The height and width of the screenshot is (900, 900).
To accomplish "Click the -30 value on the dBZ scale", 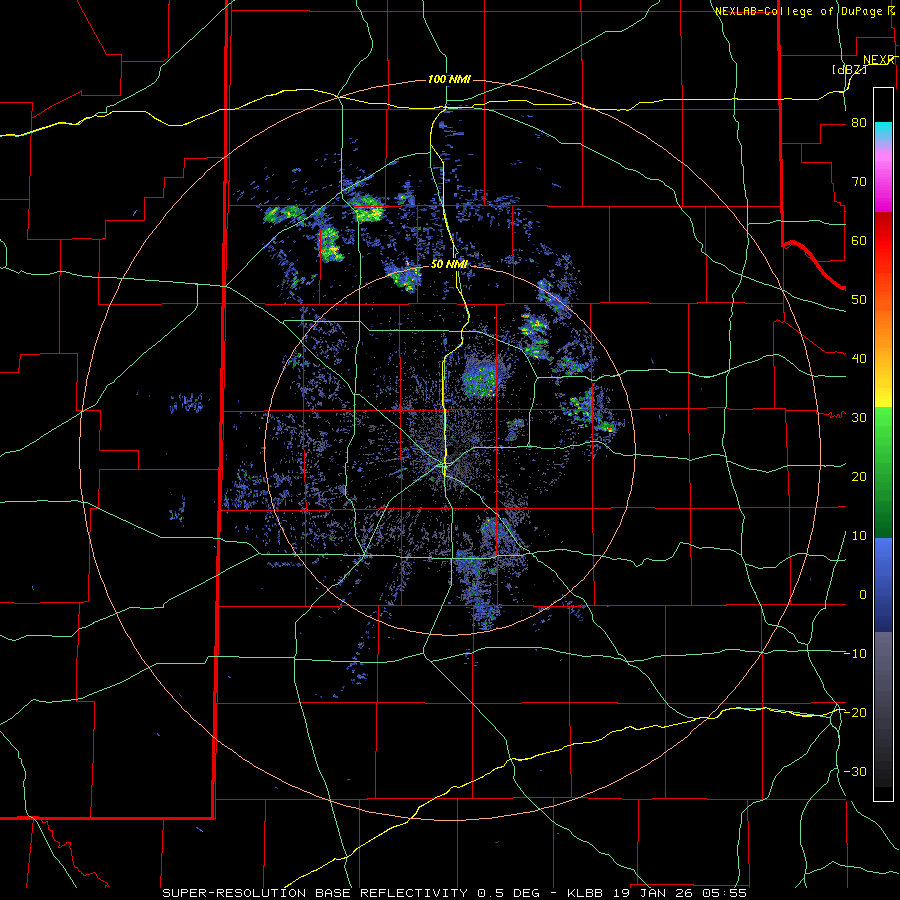I will 855,772.
